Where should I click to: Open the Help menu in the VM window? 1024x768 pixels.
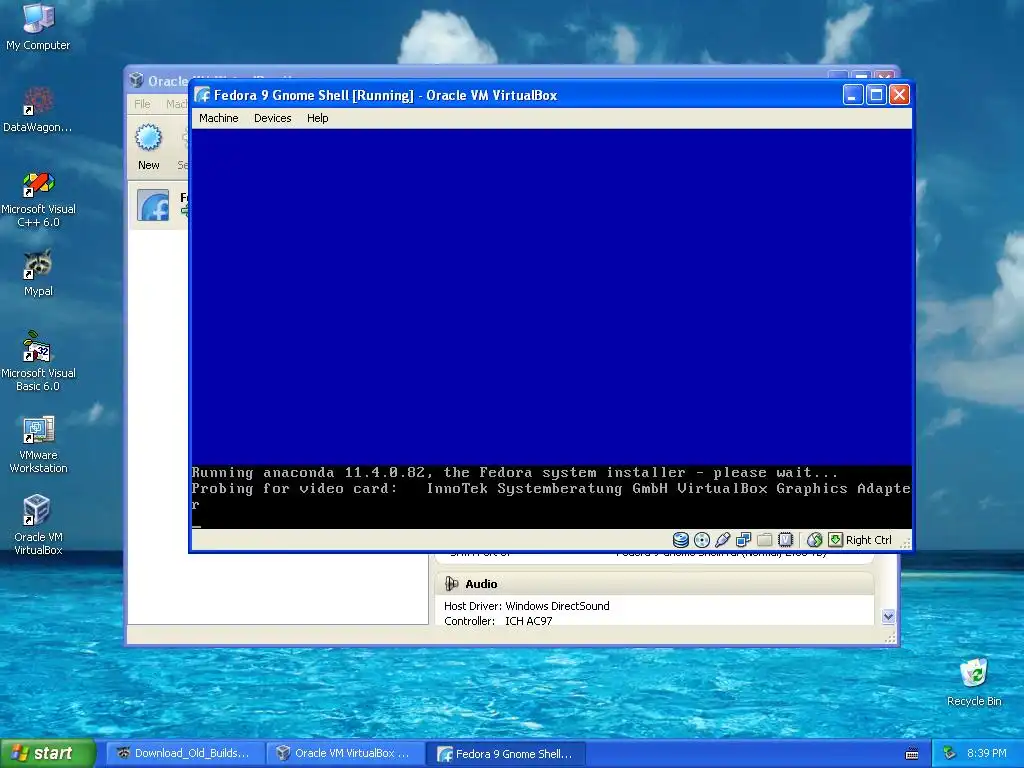pos(317,118)
